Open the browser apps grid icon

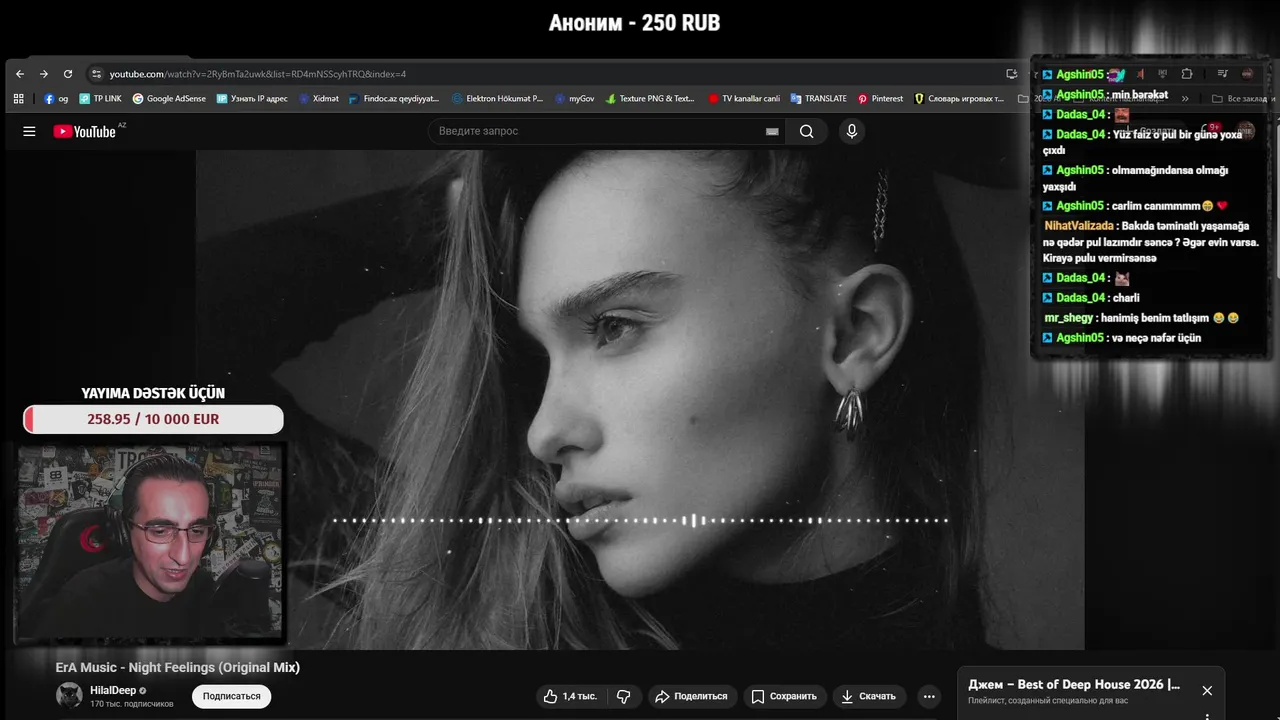[x=19, y=99]
